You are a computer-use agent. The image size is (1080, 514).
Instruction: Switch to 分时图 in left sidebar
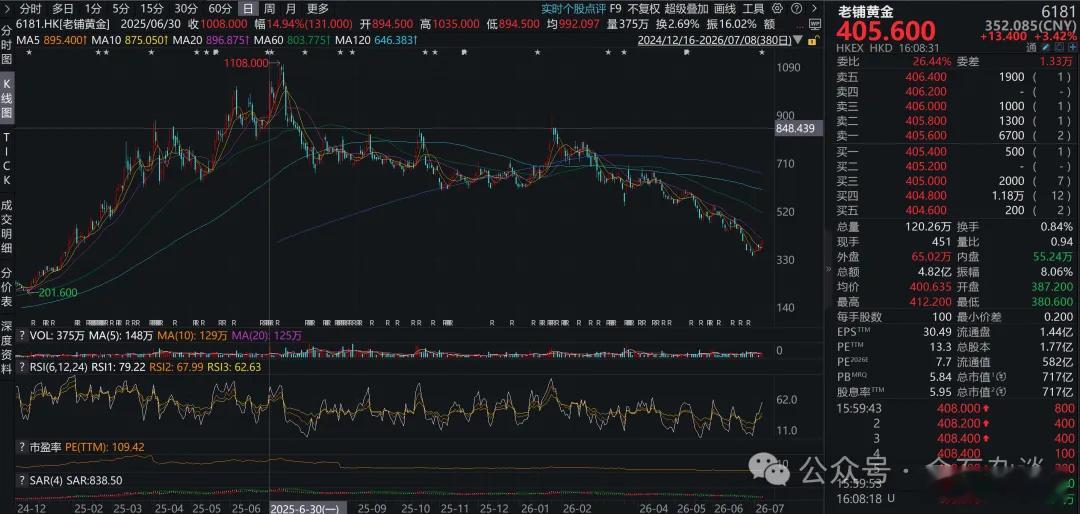coord(7,45)
